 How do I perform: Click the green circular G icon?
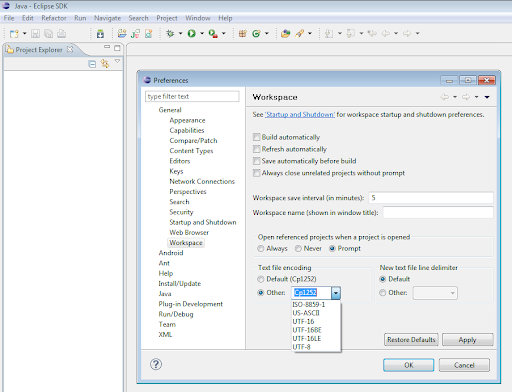coord(256,34)
